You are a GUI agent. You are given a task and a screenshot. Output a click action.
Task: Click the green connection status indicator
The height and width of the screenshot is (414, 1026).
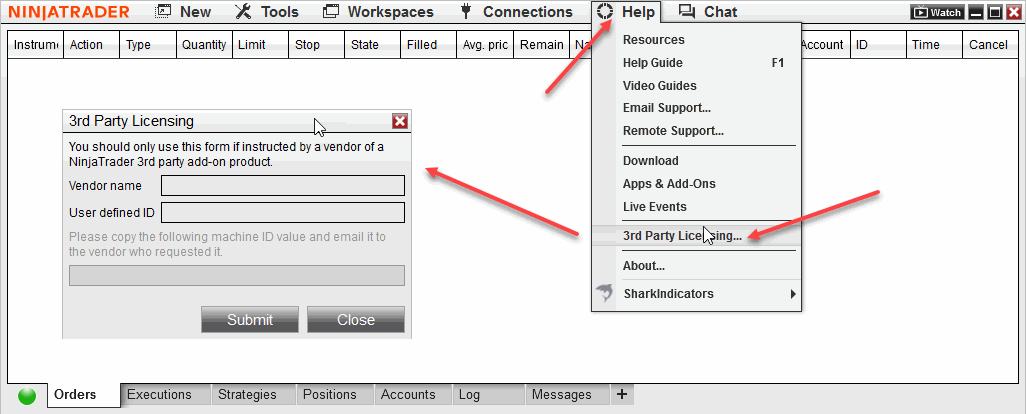pos(27,396)
